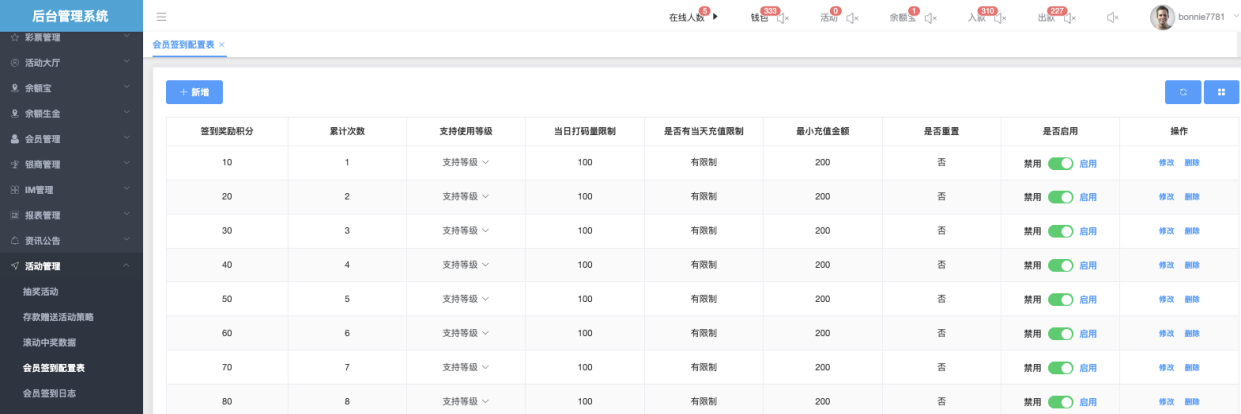Close the 会员签到配置表 tab

[222, 45]
